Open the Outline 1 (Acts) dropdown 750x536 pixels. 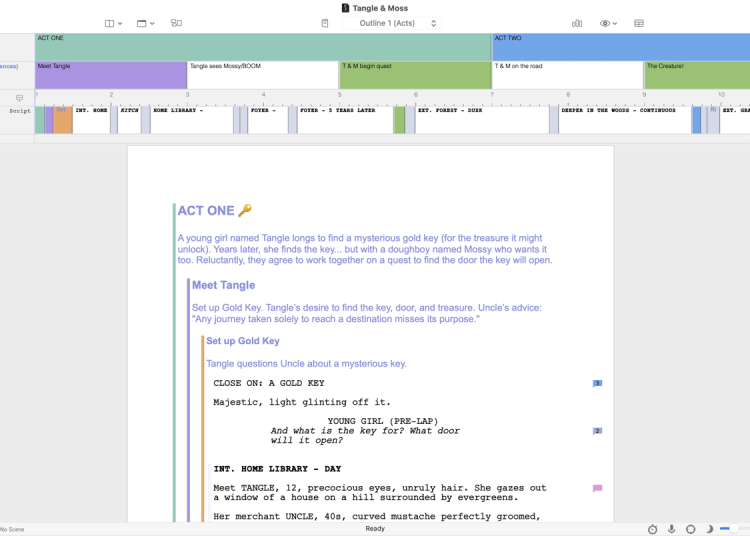[x=397, y=23]
